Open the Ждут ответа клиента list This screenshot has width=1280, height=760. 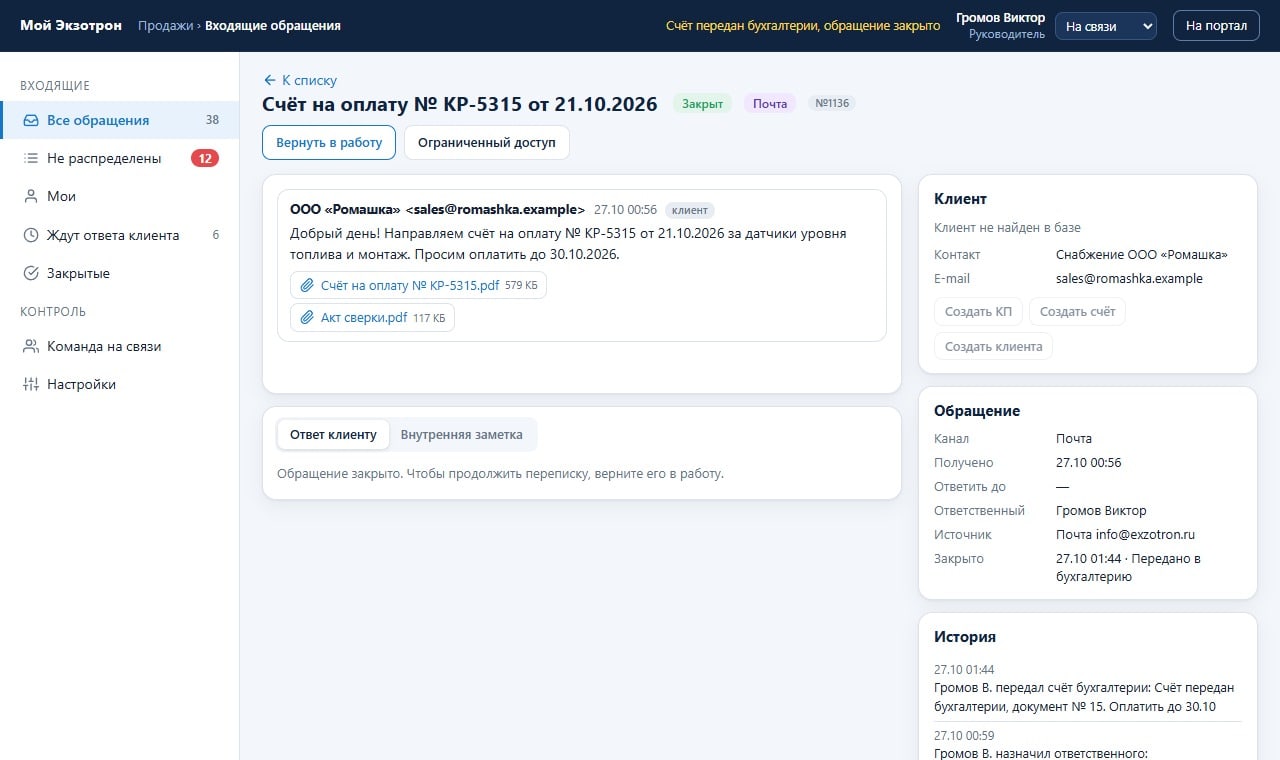(x=120, y=235)
